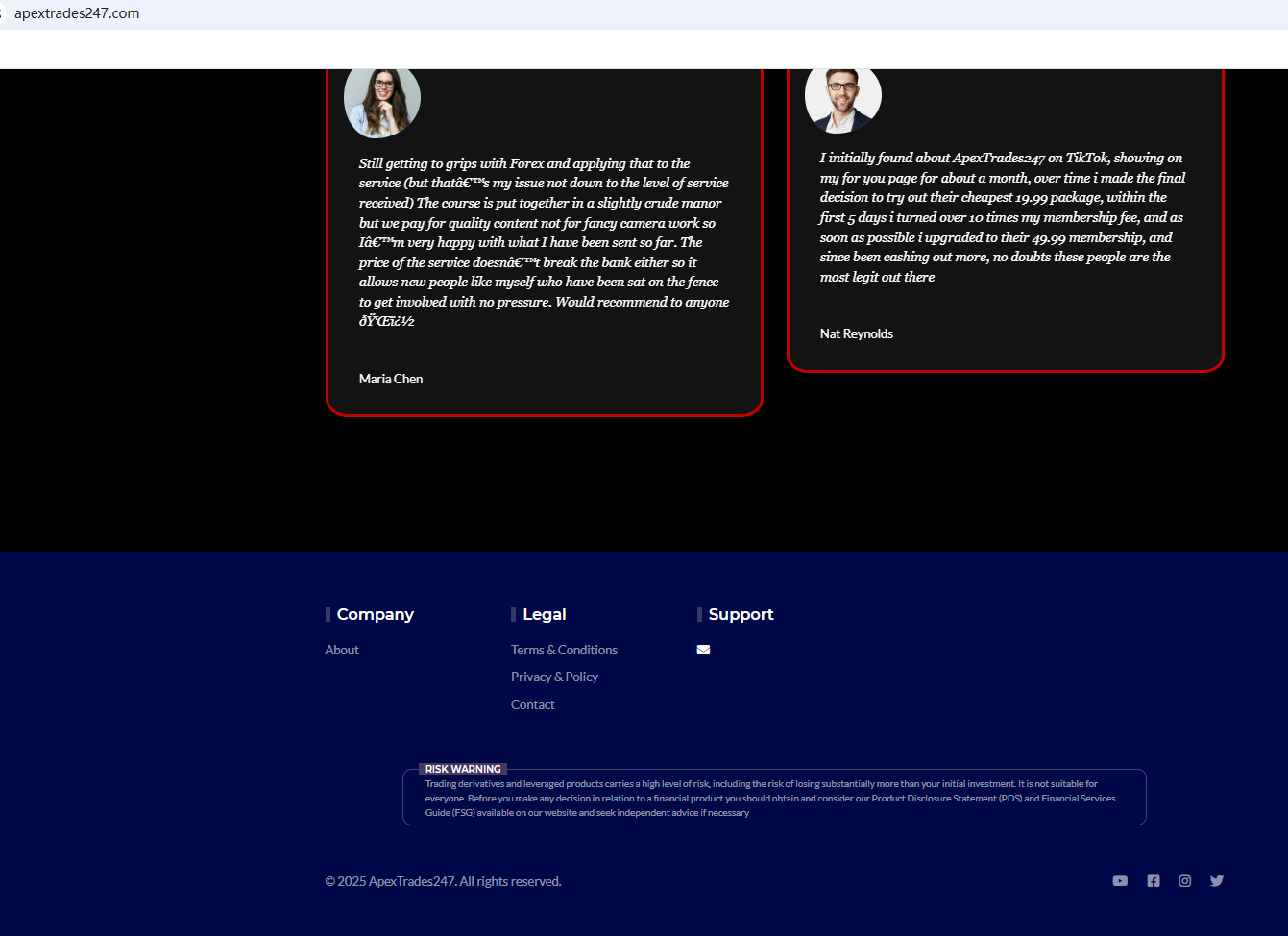Click the Maria Chen reviewer name

[391, 379]
